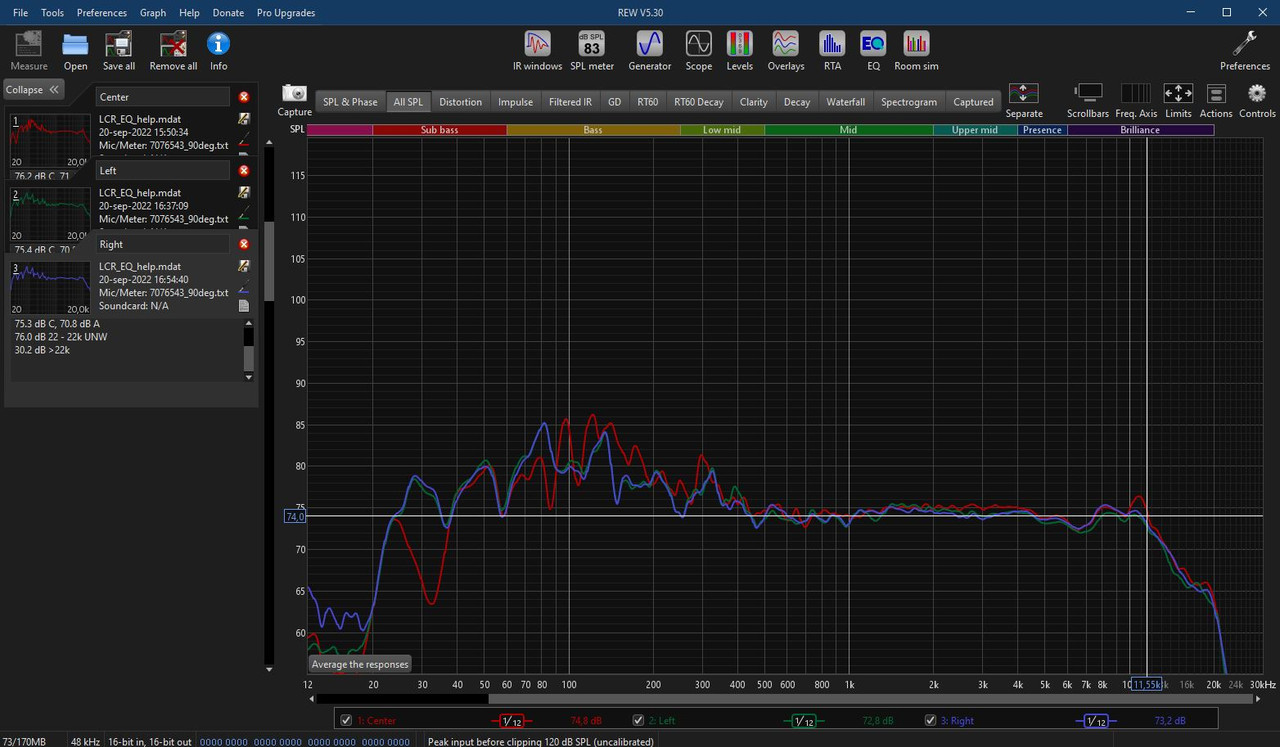Click Average the responses button
Viewport: 1280px width, 747px height.
pos(360,664)
